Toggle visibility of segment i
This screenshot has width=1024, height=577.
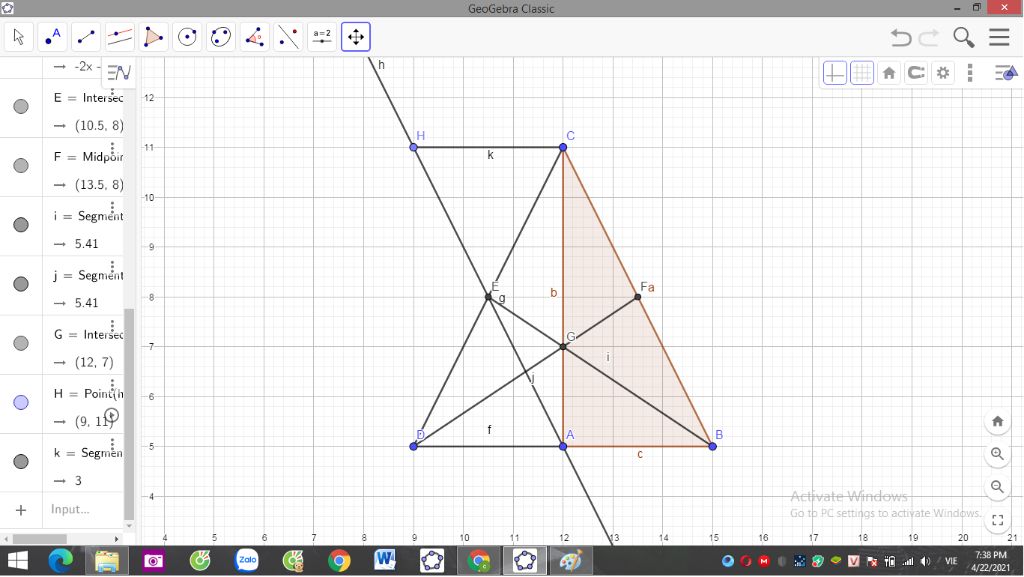click(x=21, y=225)
